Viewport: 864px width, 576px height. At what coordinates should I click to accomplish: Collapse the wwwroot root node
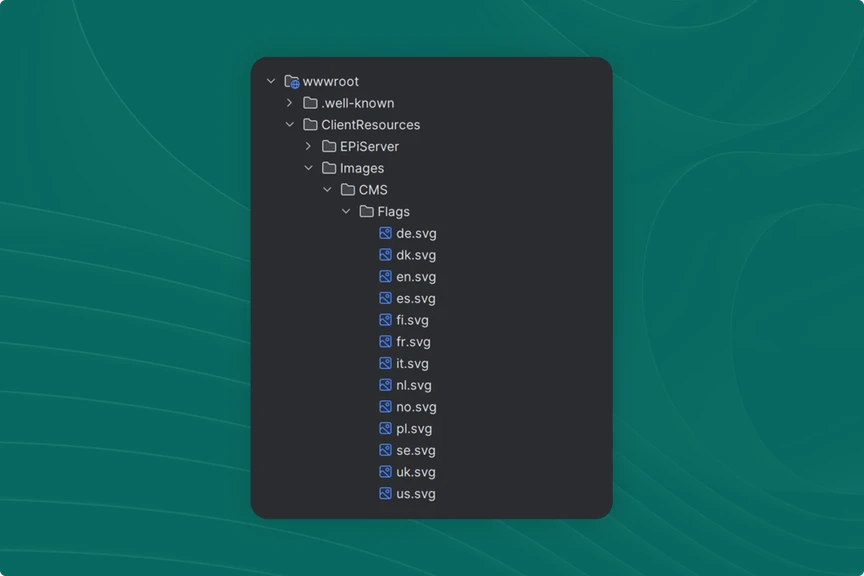coord(271,82)
